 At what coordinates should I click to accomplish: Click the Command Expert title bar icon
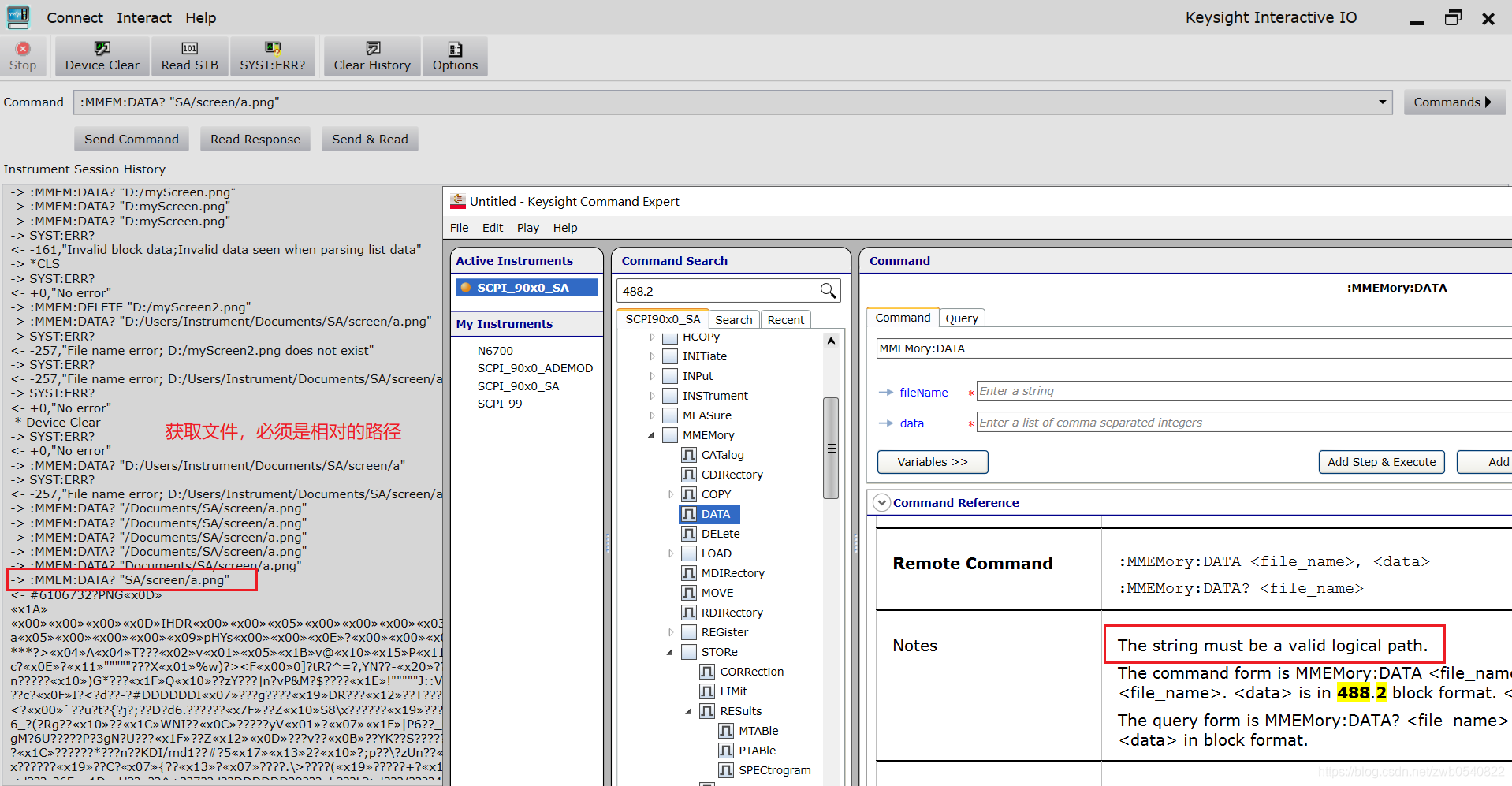coord(458,201)
